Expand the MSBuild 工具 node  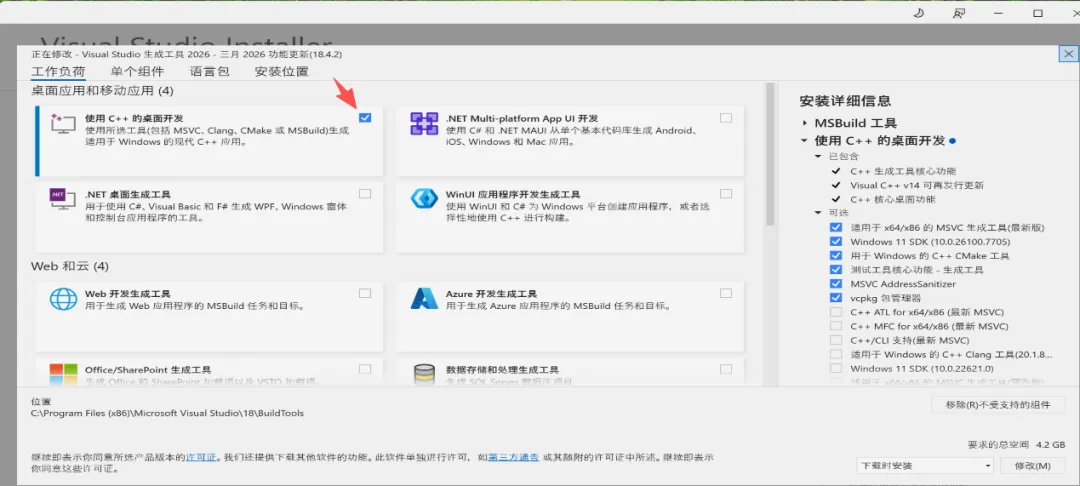(x=804, y=123)
